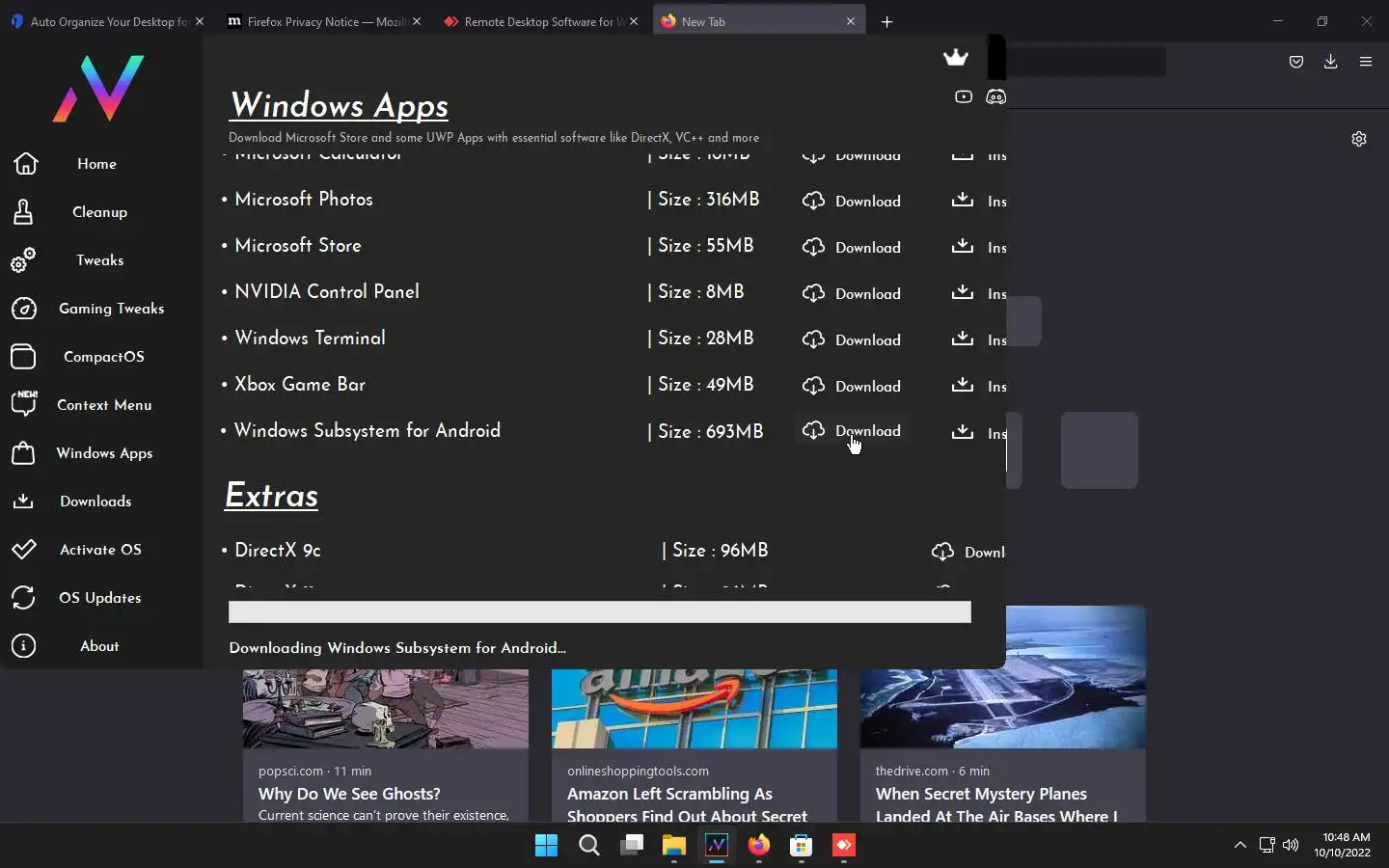The image size is (1389, 868).
Task: Click the Amazon article thumbnail
Action: click(694, 709)
